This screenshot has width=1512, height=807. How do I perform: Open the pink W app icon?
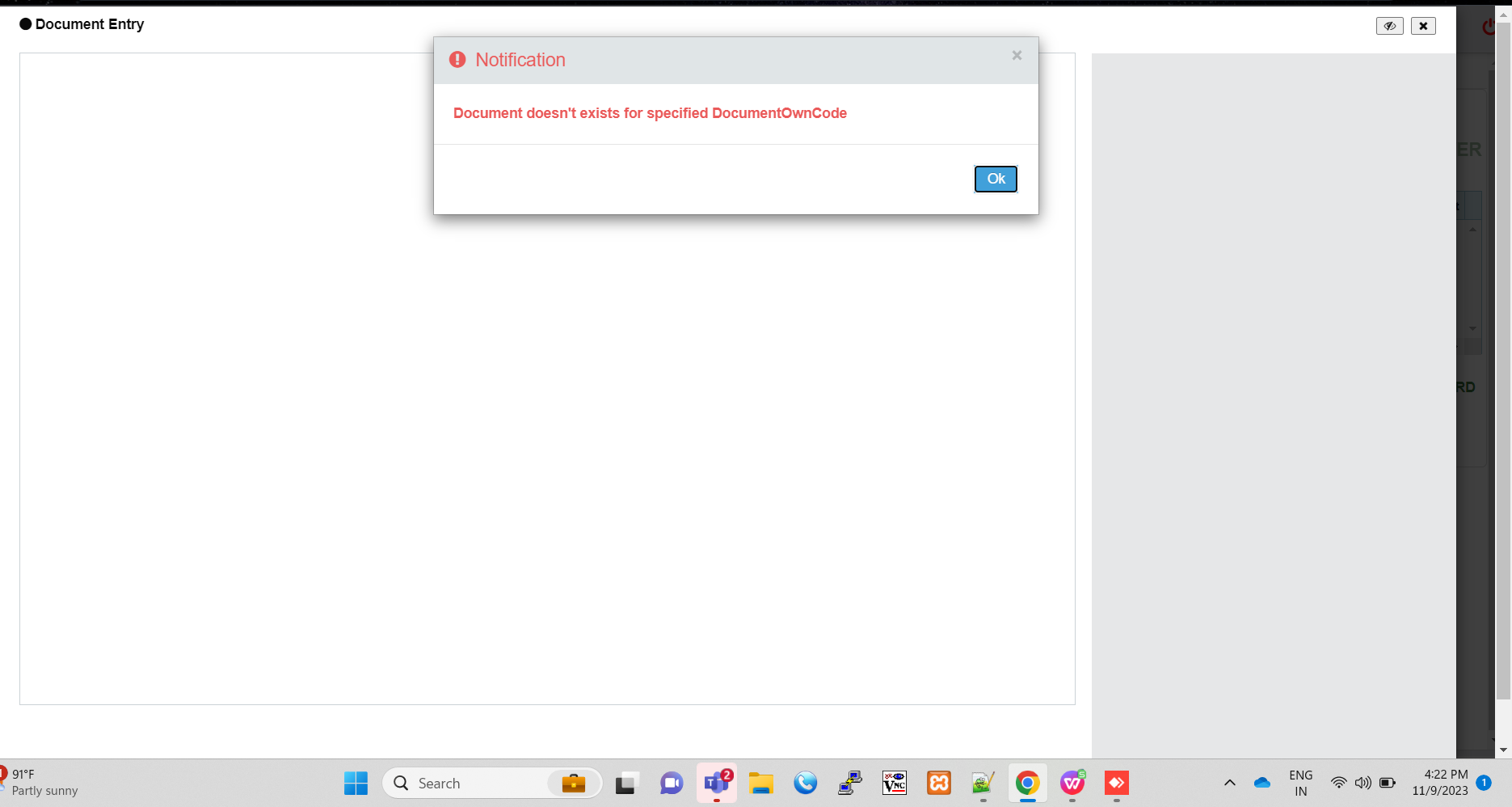pyautogui.click(x=1072, y=783)
